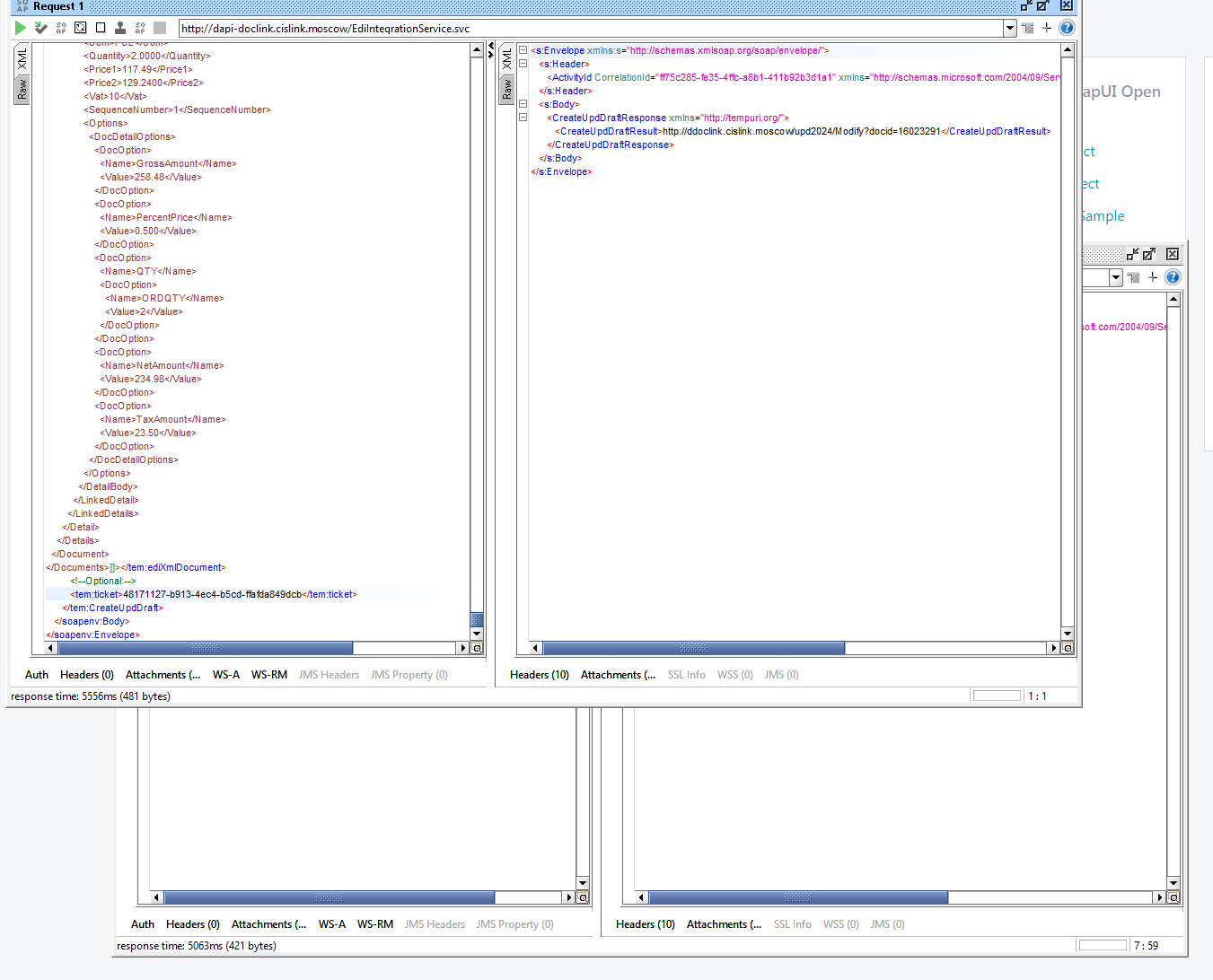This screenshot has width=1213, height=980.
Task: Submit request with the green play icon
Action: click(21, 28)
